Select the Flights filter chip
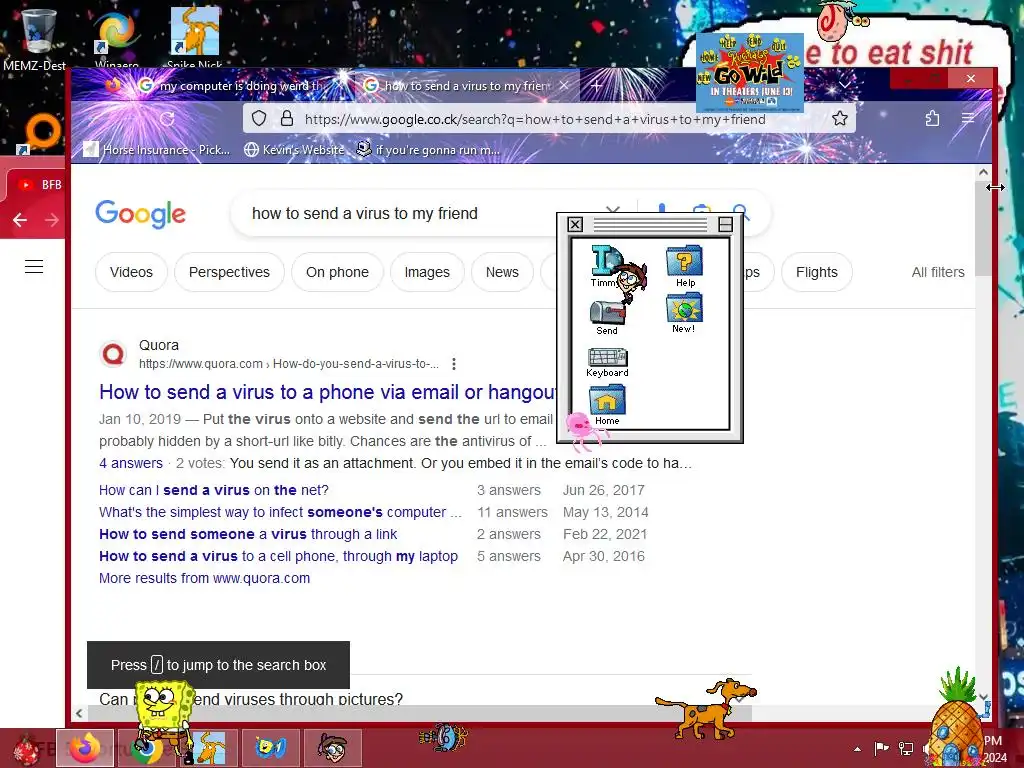Image resolution: width=1024 pixels, height=768 pixels. tap(816, 272)
